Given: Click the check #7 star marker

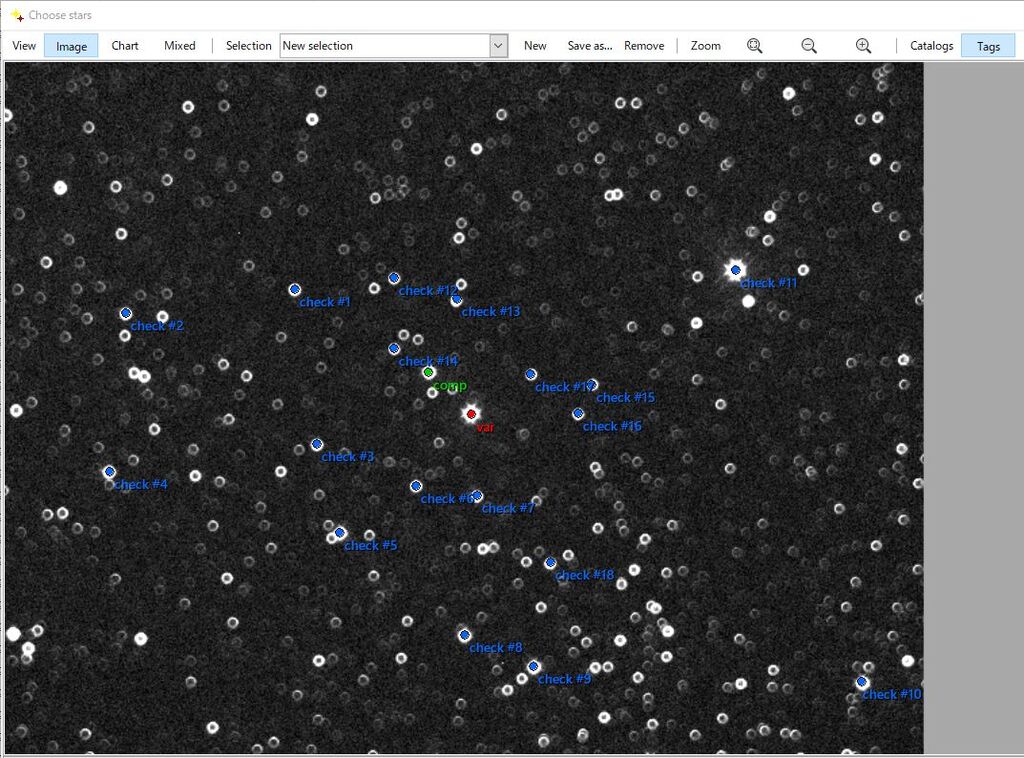Looking at the screenshot, I should [477, 496].
